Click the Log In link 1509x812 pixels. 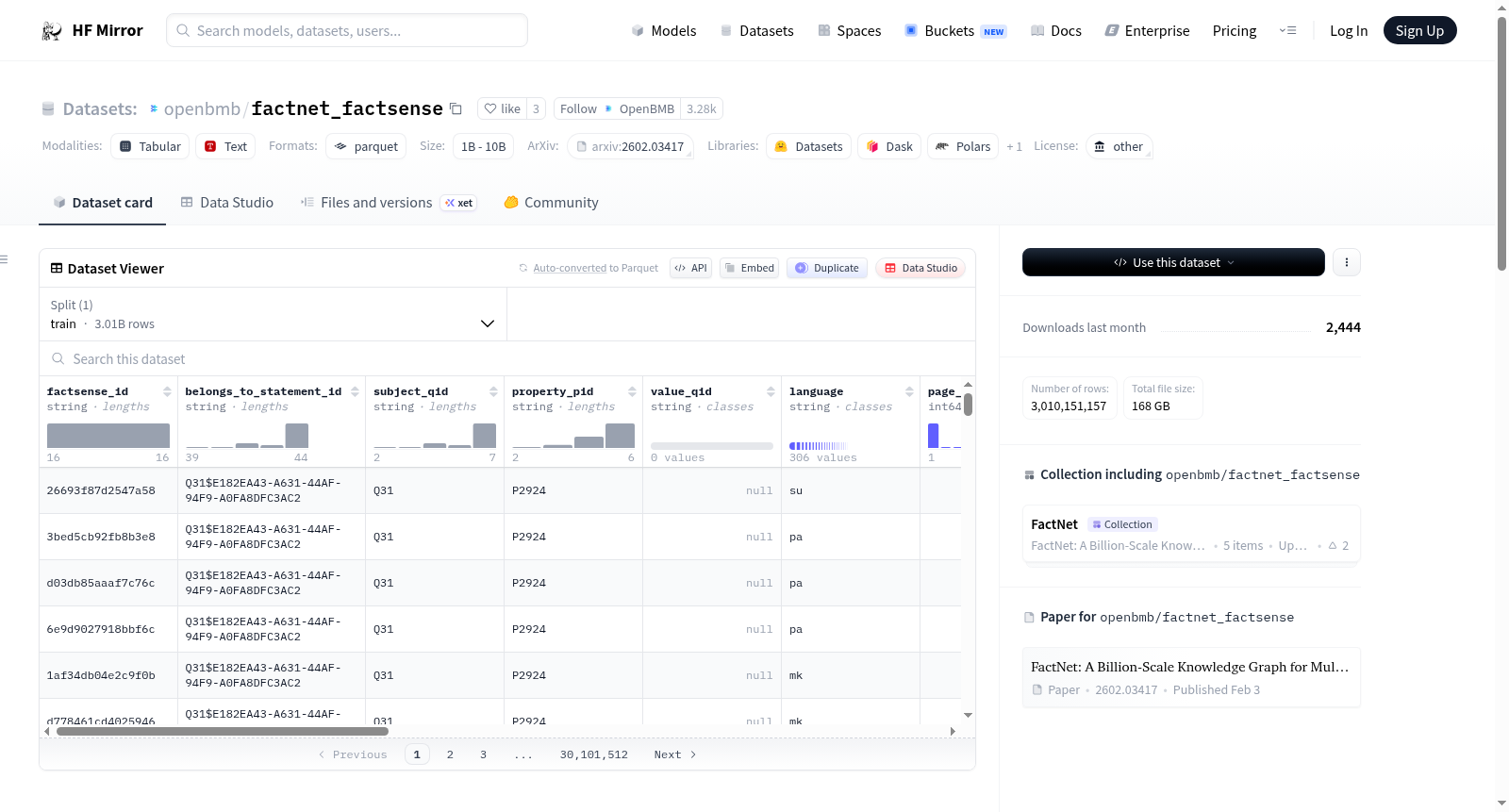click(x=1349, y=31)
